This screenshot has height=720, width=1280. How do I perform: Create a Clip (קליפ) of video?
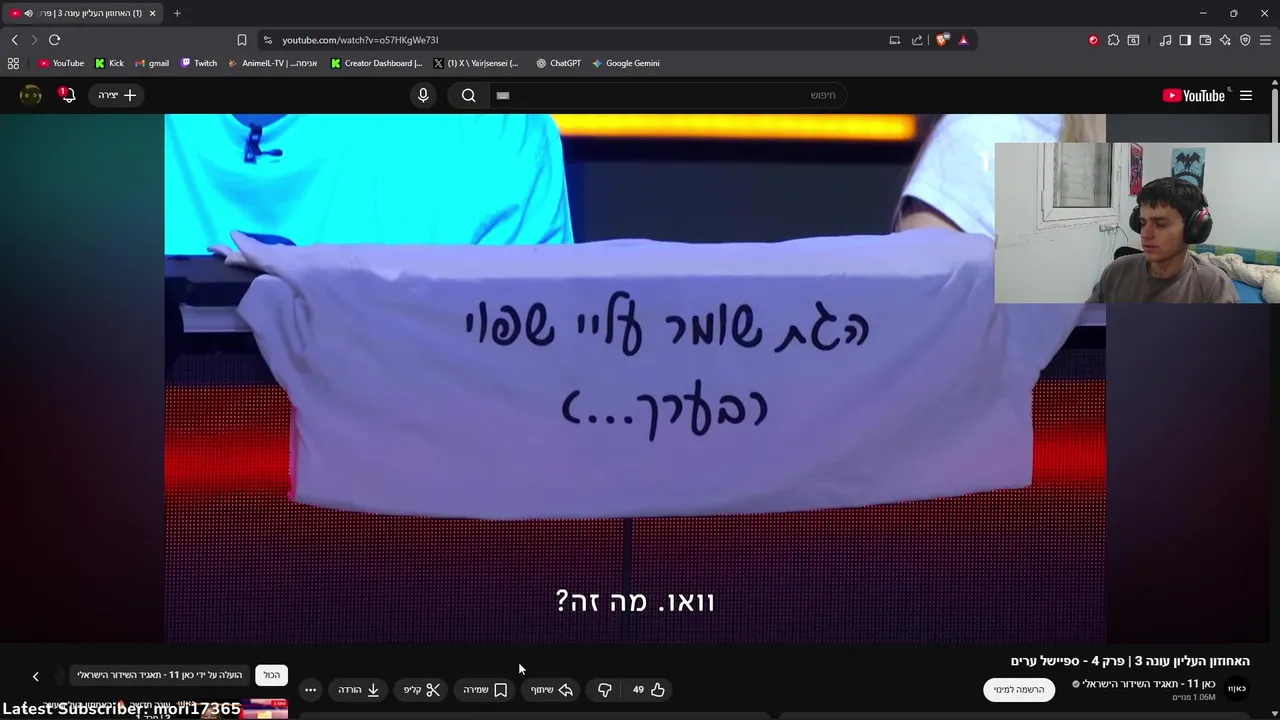pyautogui.click(x=422, y=690)
